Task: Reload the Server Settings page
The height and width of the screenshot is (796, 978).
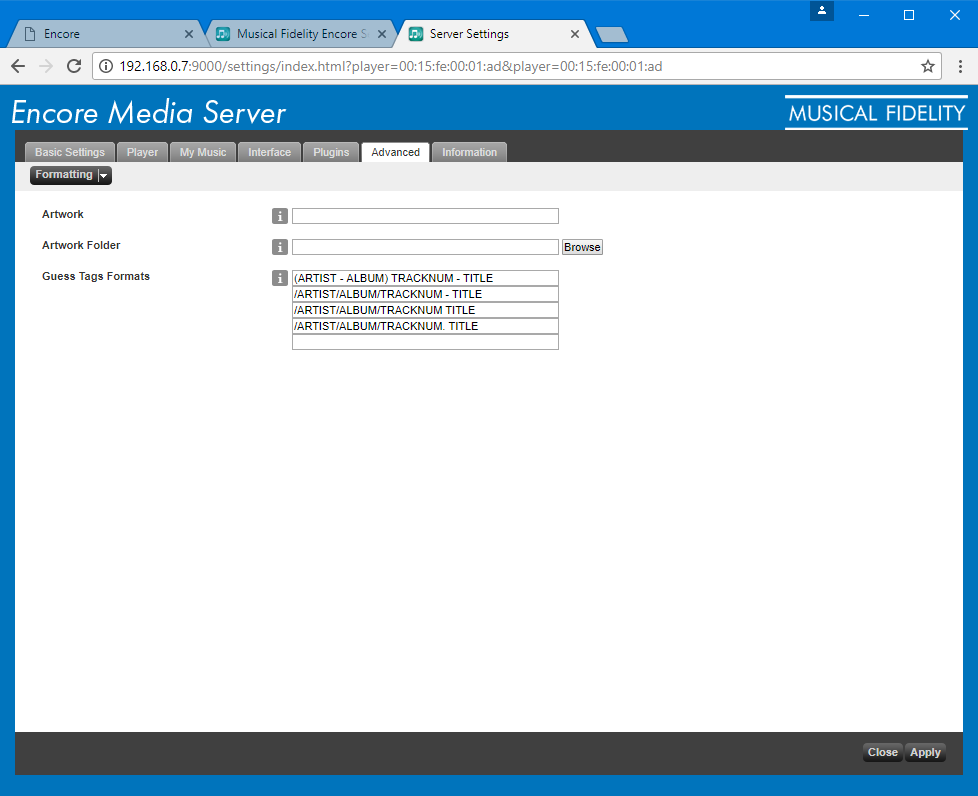Action: pyautogui.click(x=74, y=66)
